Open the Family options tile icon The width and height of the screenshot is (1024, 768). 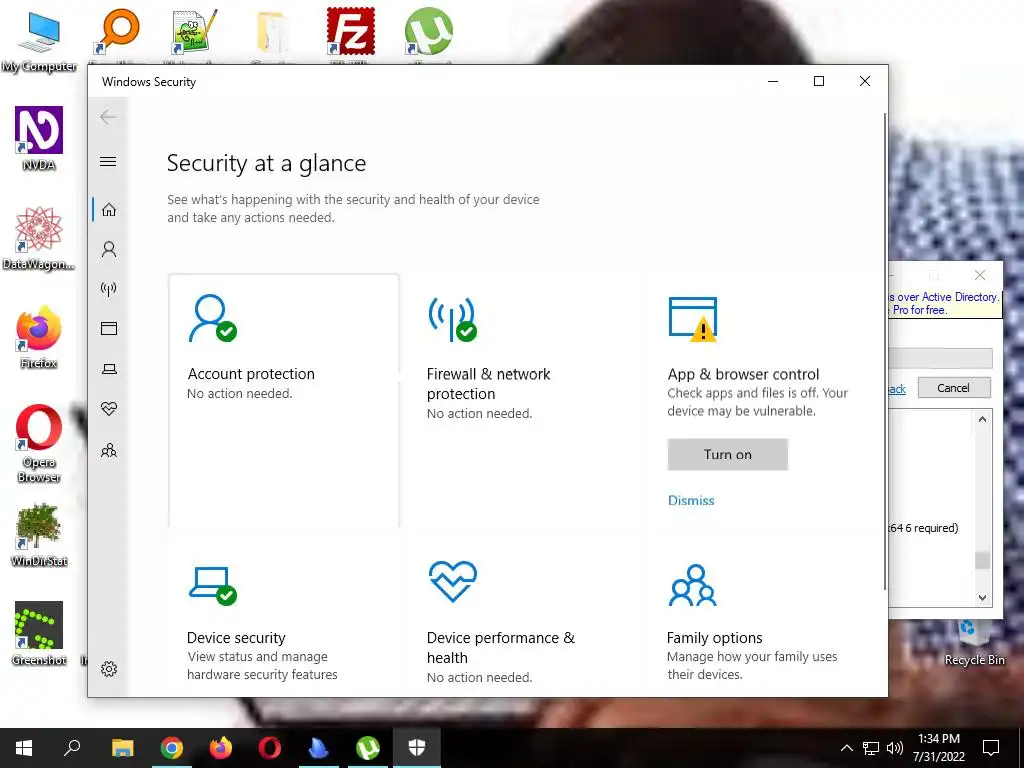[x=693, y=585]
